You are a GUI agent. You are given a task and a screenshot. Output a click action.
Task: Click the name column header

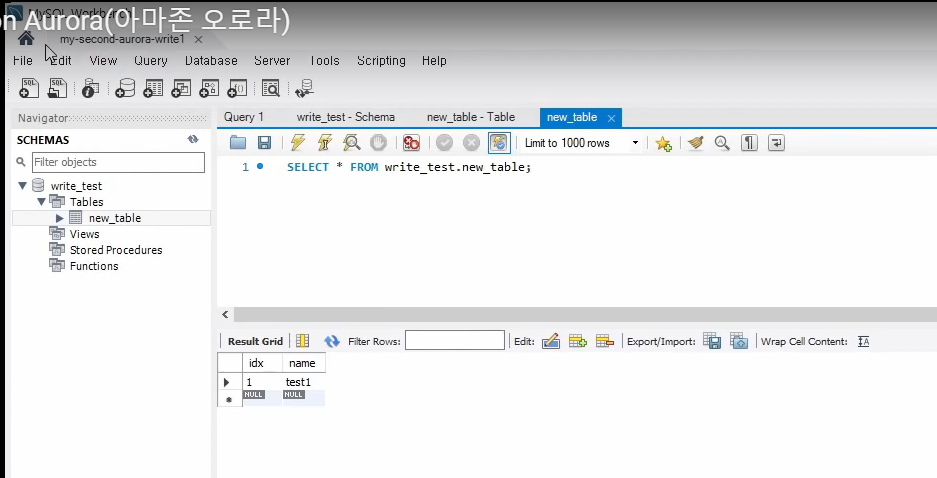click(302, 363)
